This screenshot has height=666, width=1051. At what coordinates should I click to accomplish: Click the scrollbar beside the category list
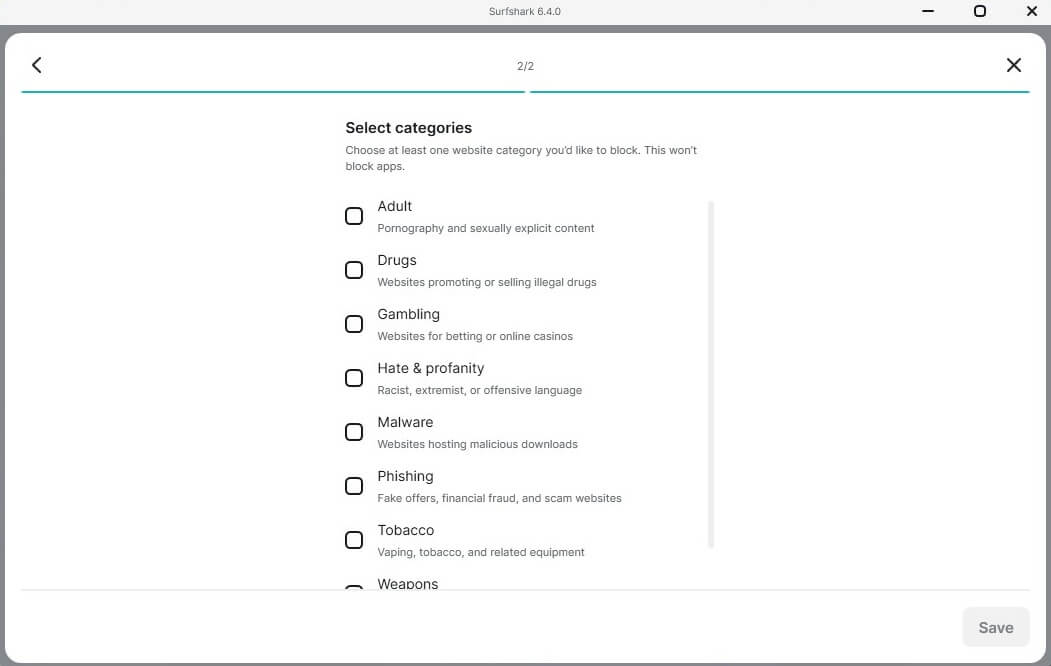(x=711, y=375)
